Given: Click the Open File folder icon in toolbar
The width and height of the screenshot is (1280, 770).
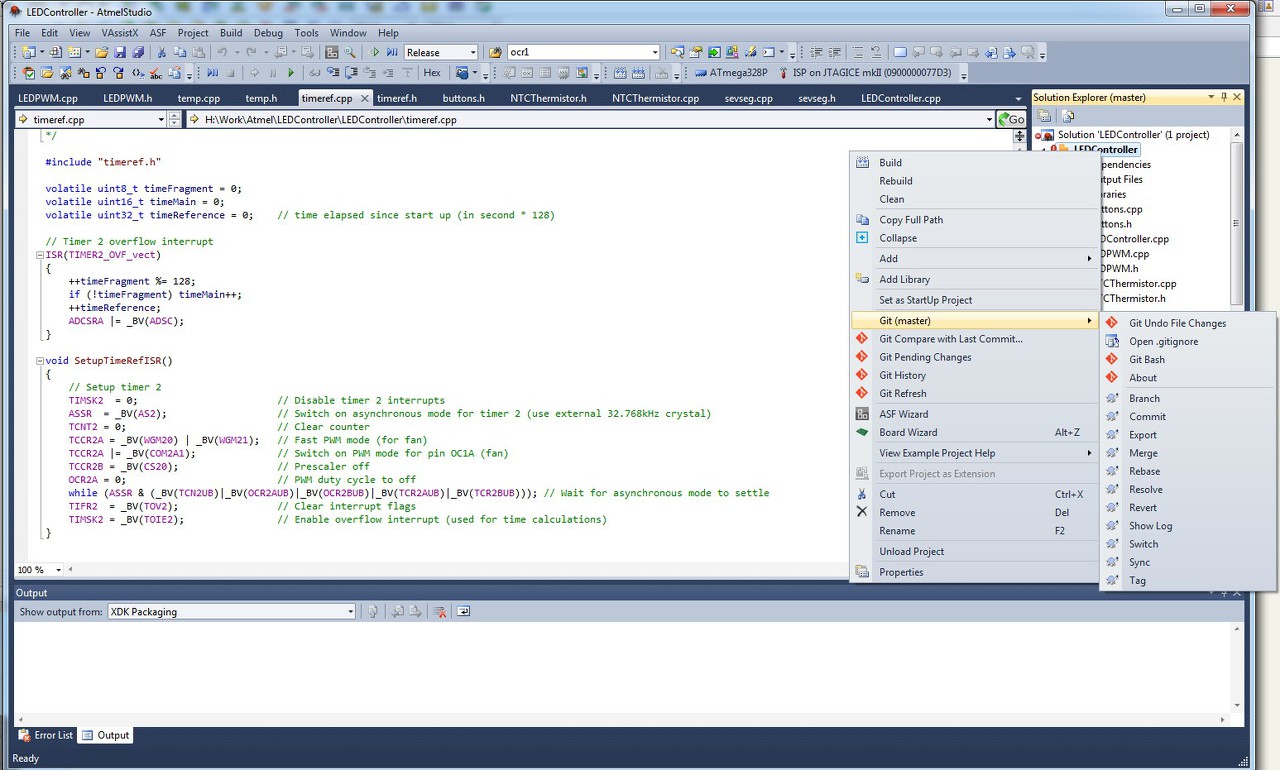Looking at the screenshot, I should pyautogui.click(x=102, y=52).
